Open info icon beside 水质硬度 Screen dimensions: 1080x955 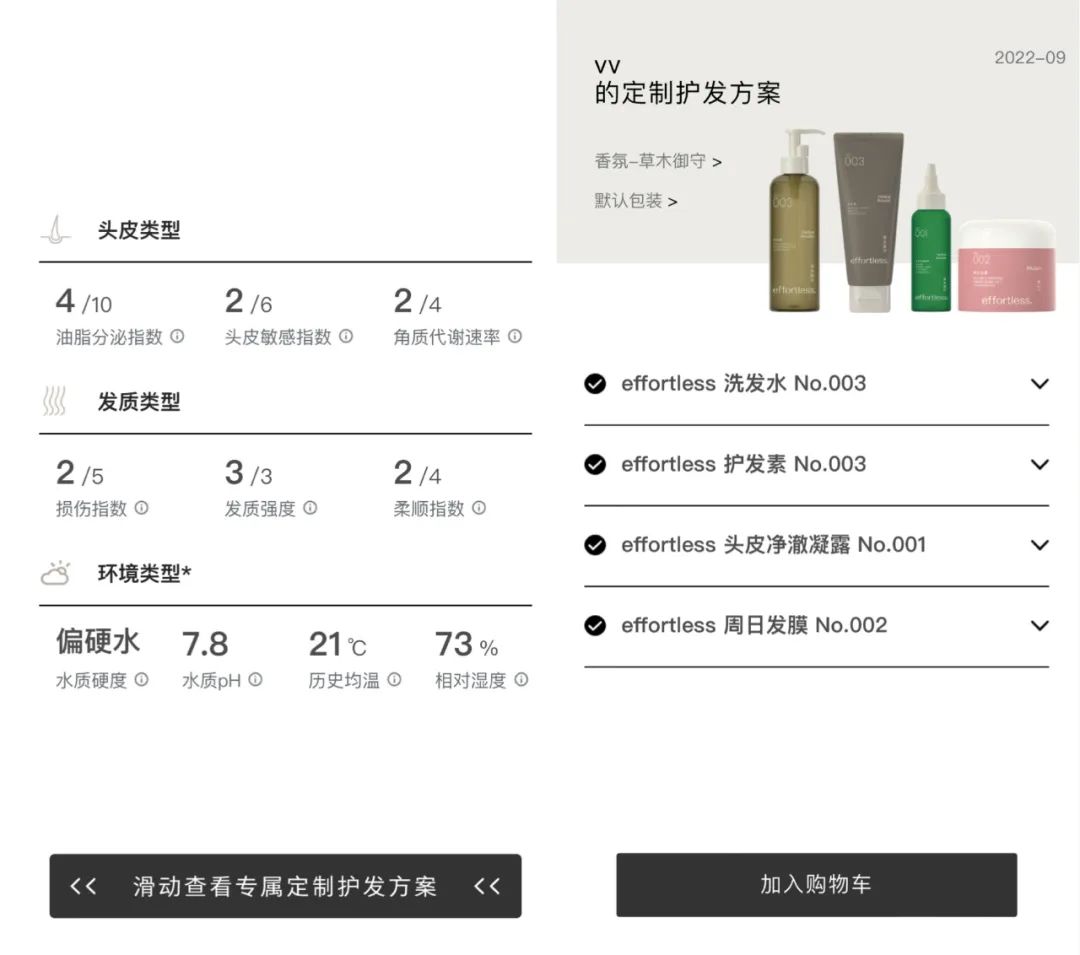coord(141,680)
